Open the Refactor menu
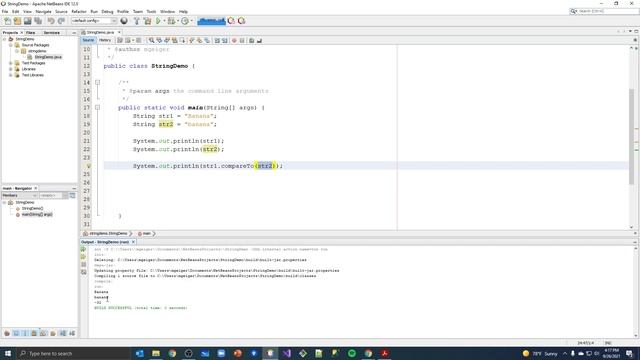Screen dimensions: 640x360 (x=79, y=11)
